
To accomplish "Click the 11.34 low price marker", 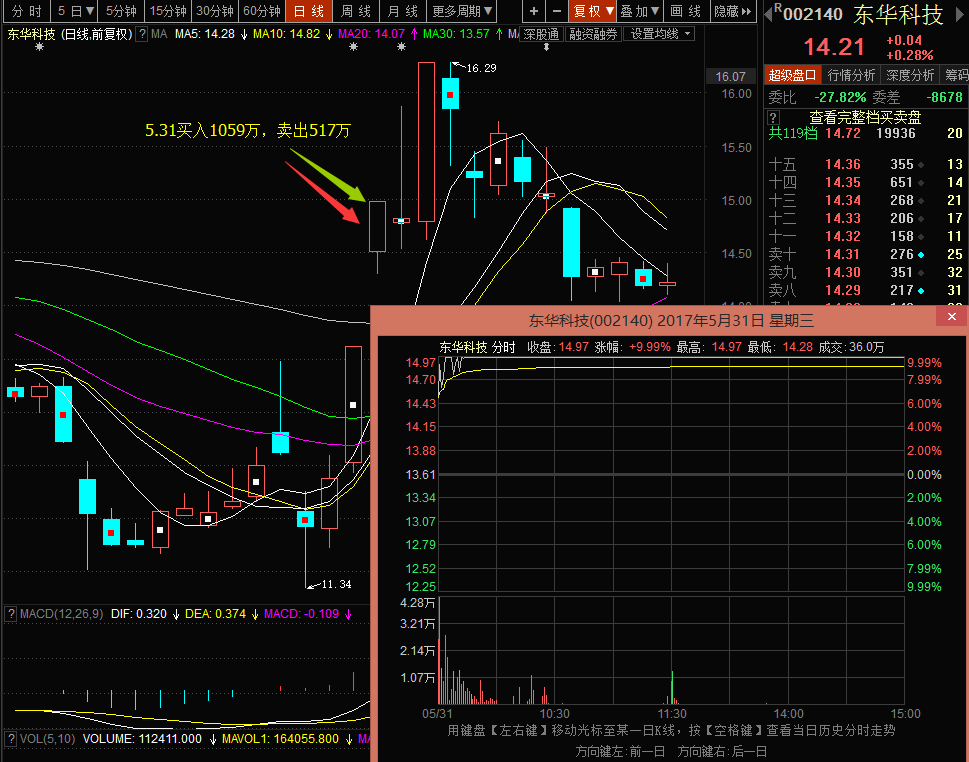I will coord(336,584).
